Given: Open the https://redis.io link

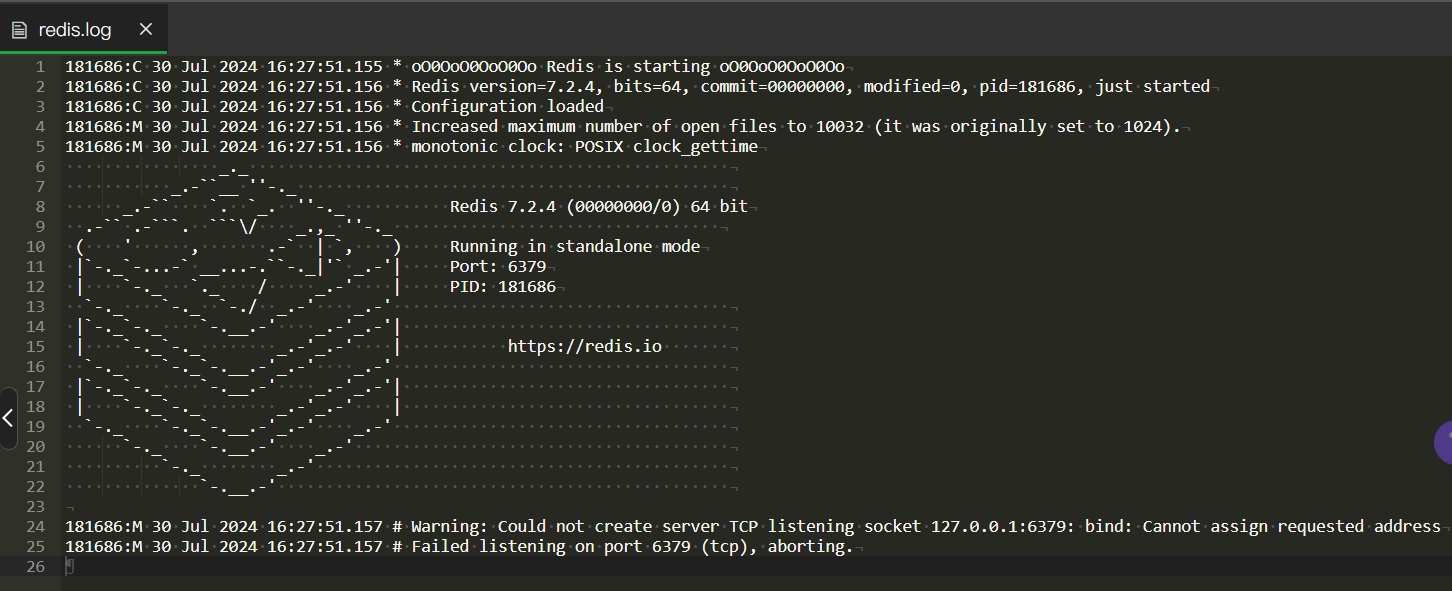Looking at the screenshot, I should tap(585, 346).
